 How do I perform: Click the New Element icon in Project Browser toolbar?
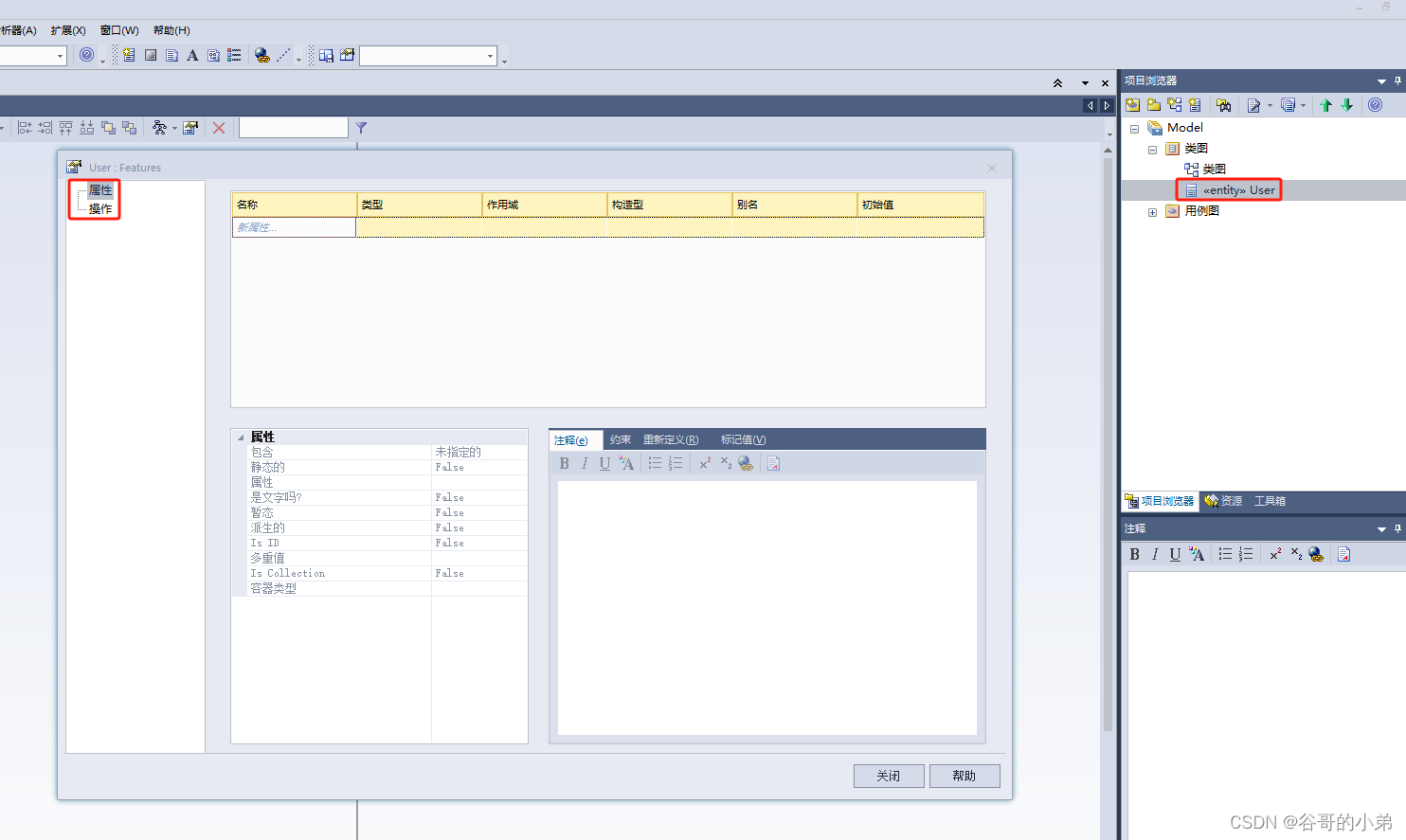click(x=1195, y=105)
